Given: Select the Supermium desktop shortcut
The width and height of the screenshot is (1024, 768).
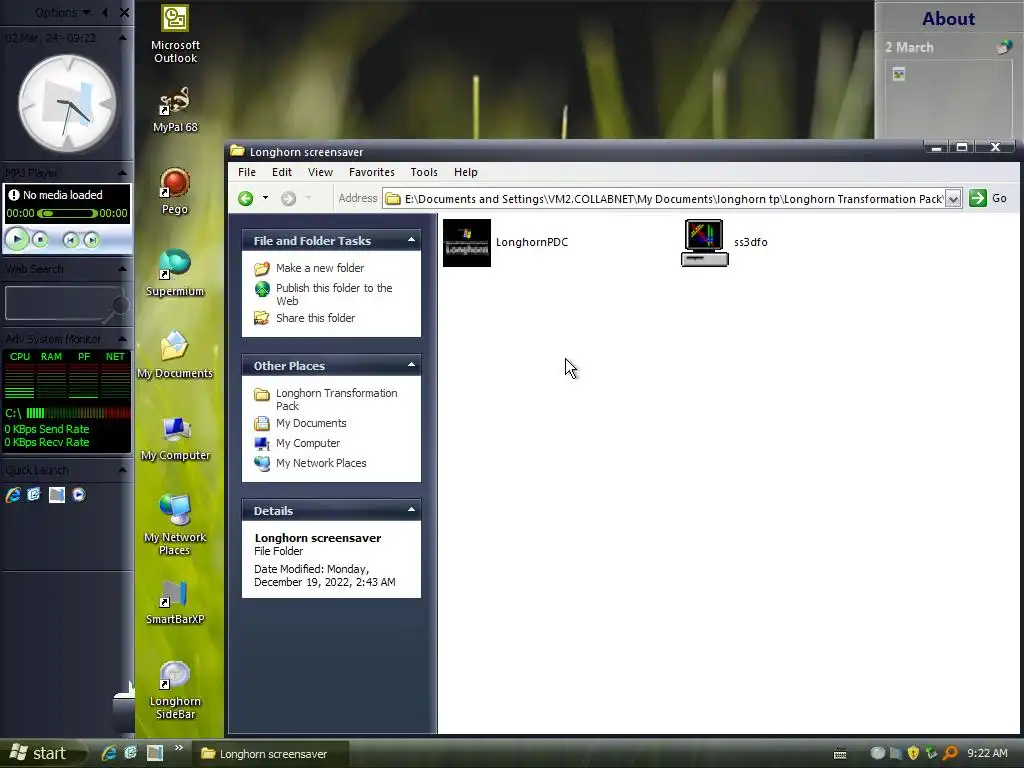Looking at the screenshot, I should pos(175,274).
